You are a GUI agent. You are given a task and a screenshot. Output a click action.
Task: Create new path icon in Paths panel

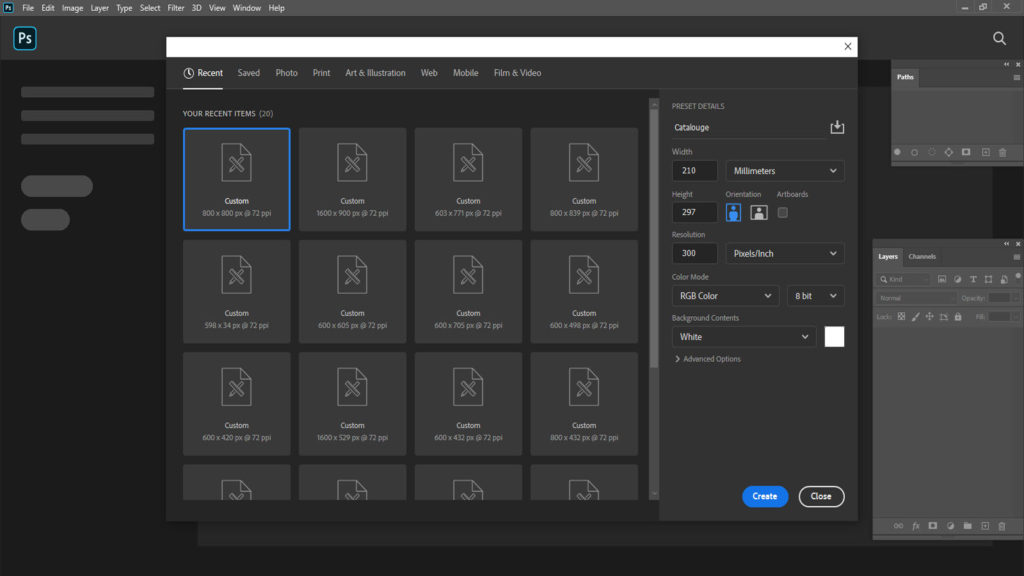[985, 152]
